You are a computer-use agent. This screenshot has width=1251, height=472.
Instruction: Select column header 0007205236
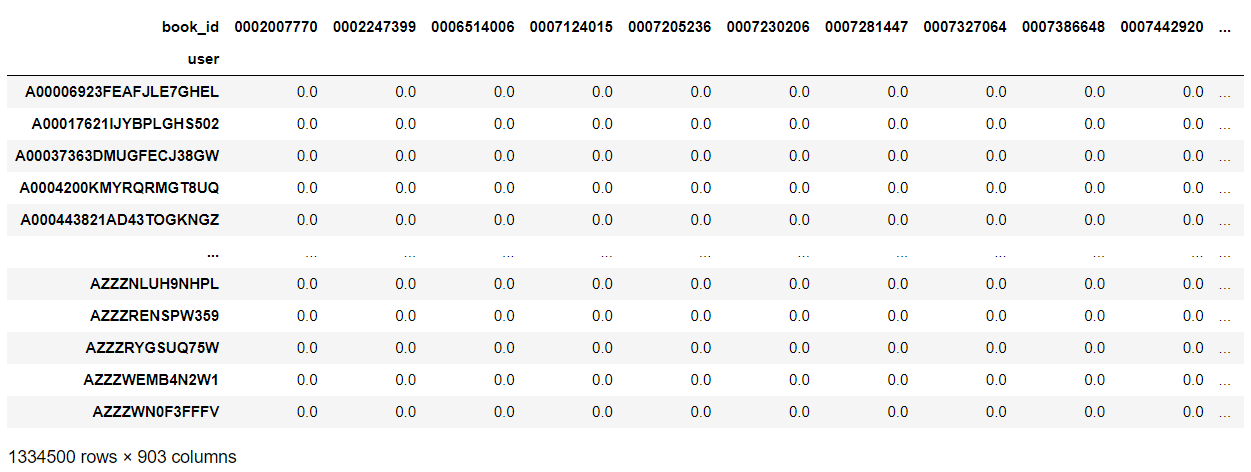[x=670, y=27]
